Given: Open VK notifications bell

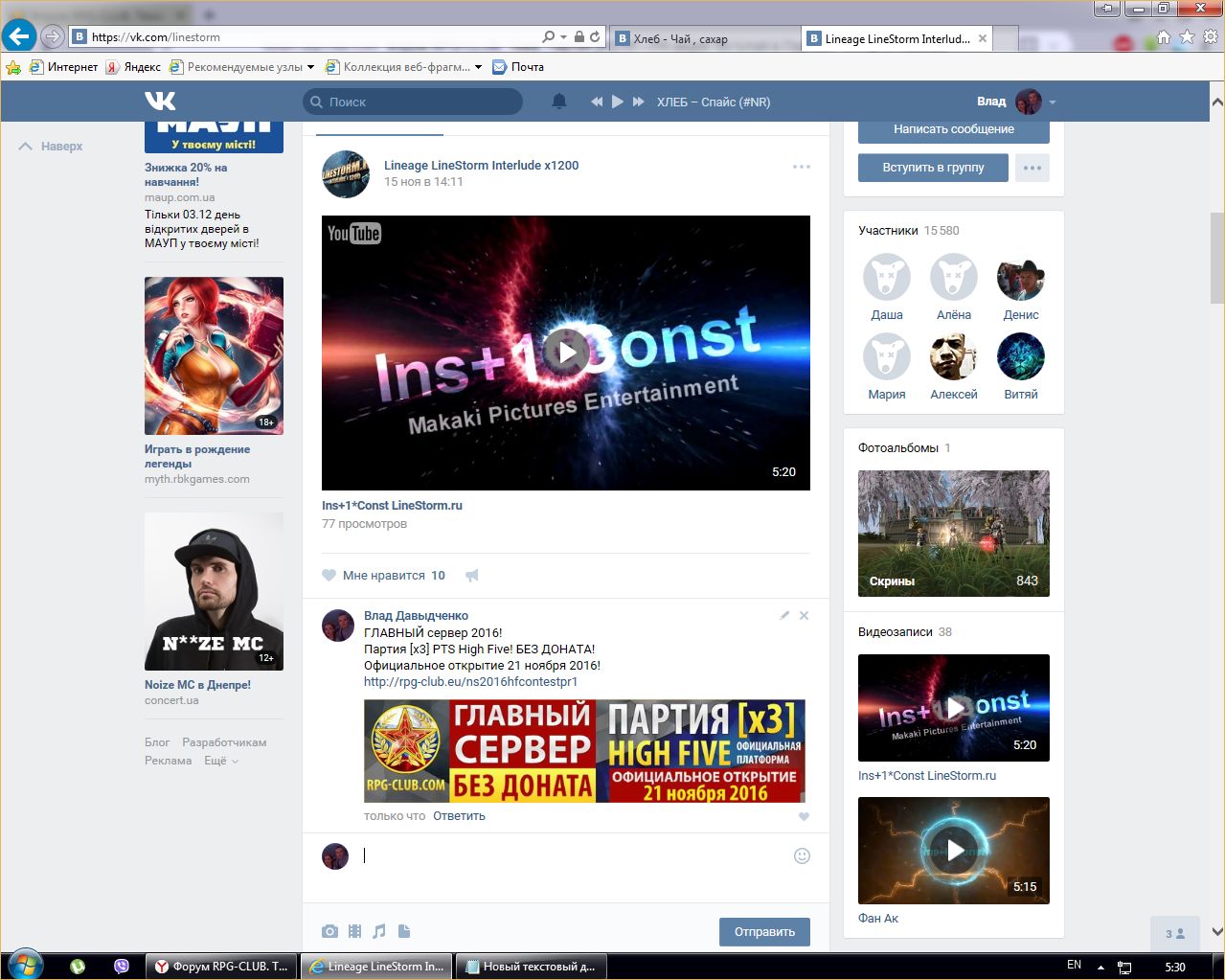Looking at the screenshot, I should (x=559, y=102).
